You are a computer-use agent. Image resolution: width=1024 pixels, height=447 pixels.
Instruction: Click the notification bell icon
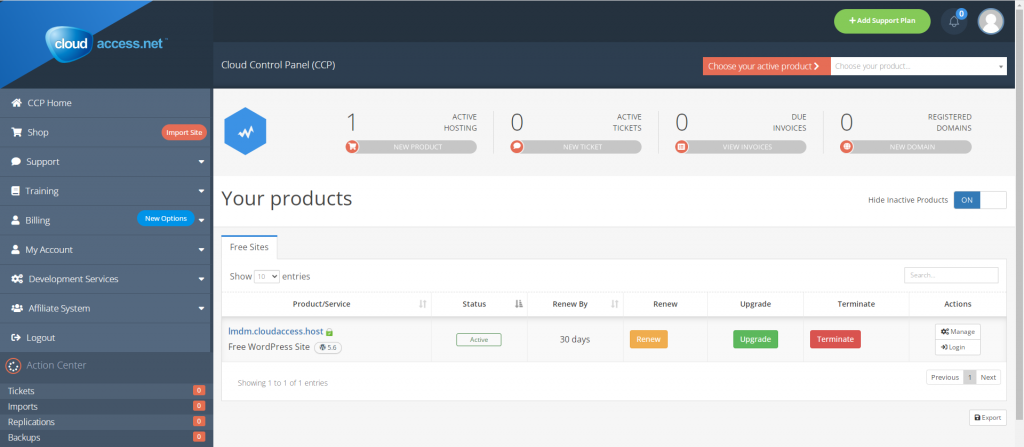tap(954, 21)
